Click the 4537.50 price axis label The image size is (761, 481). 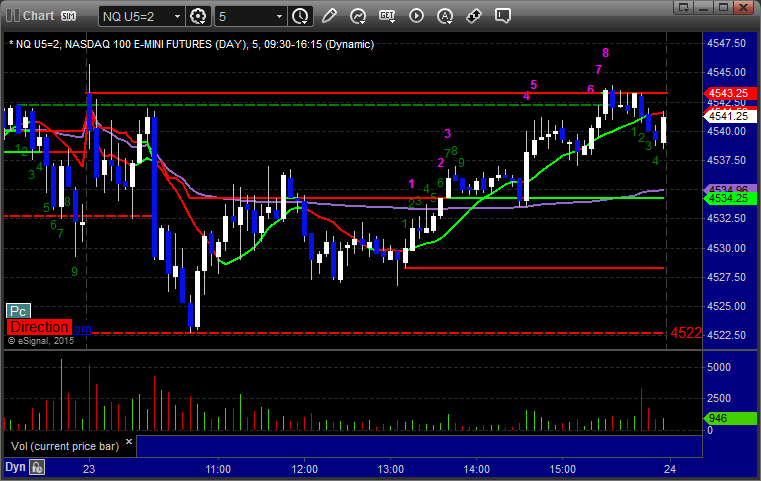[x=727, y=160]
